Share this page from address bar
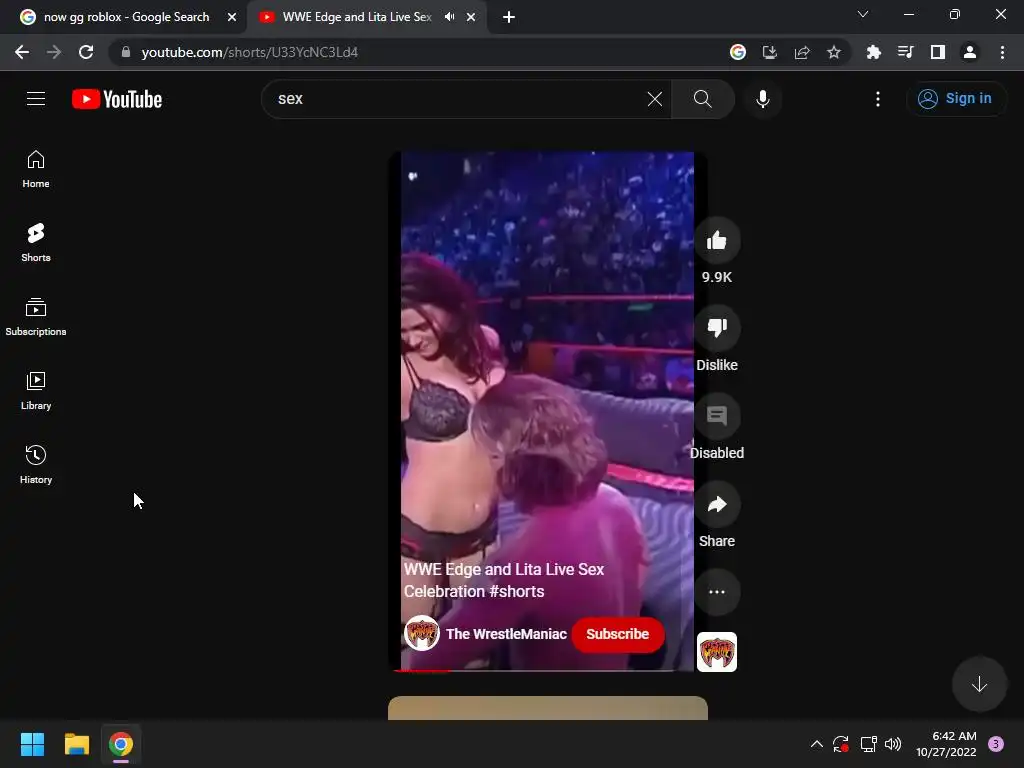 click(x=802, y=52)
